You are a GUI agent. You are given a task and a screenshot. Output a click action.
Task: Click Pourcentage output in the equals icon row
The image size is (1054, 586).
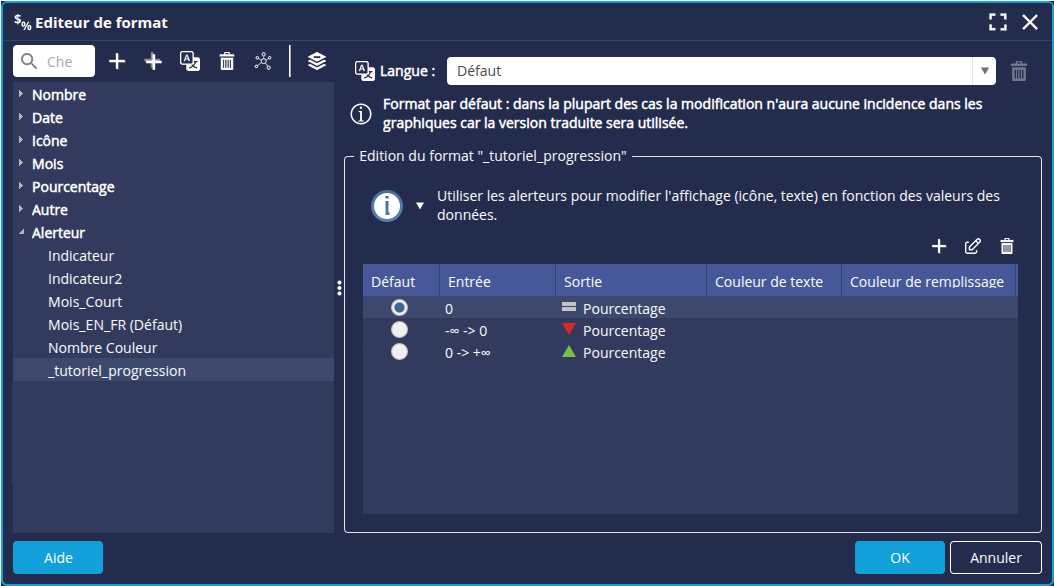pos(624,308)
